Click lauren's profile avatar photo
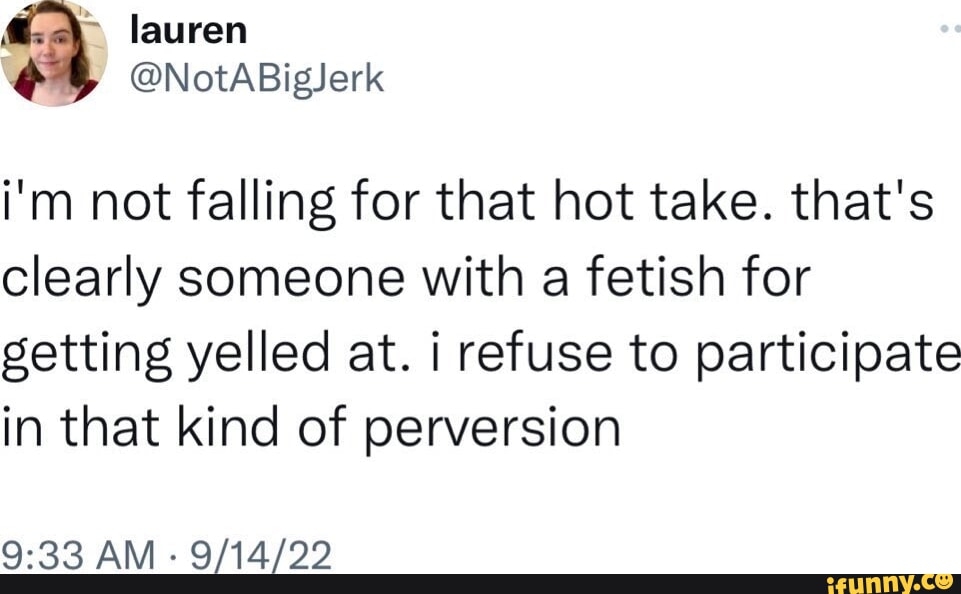961x594 pixels. click(x=54, y=52)
